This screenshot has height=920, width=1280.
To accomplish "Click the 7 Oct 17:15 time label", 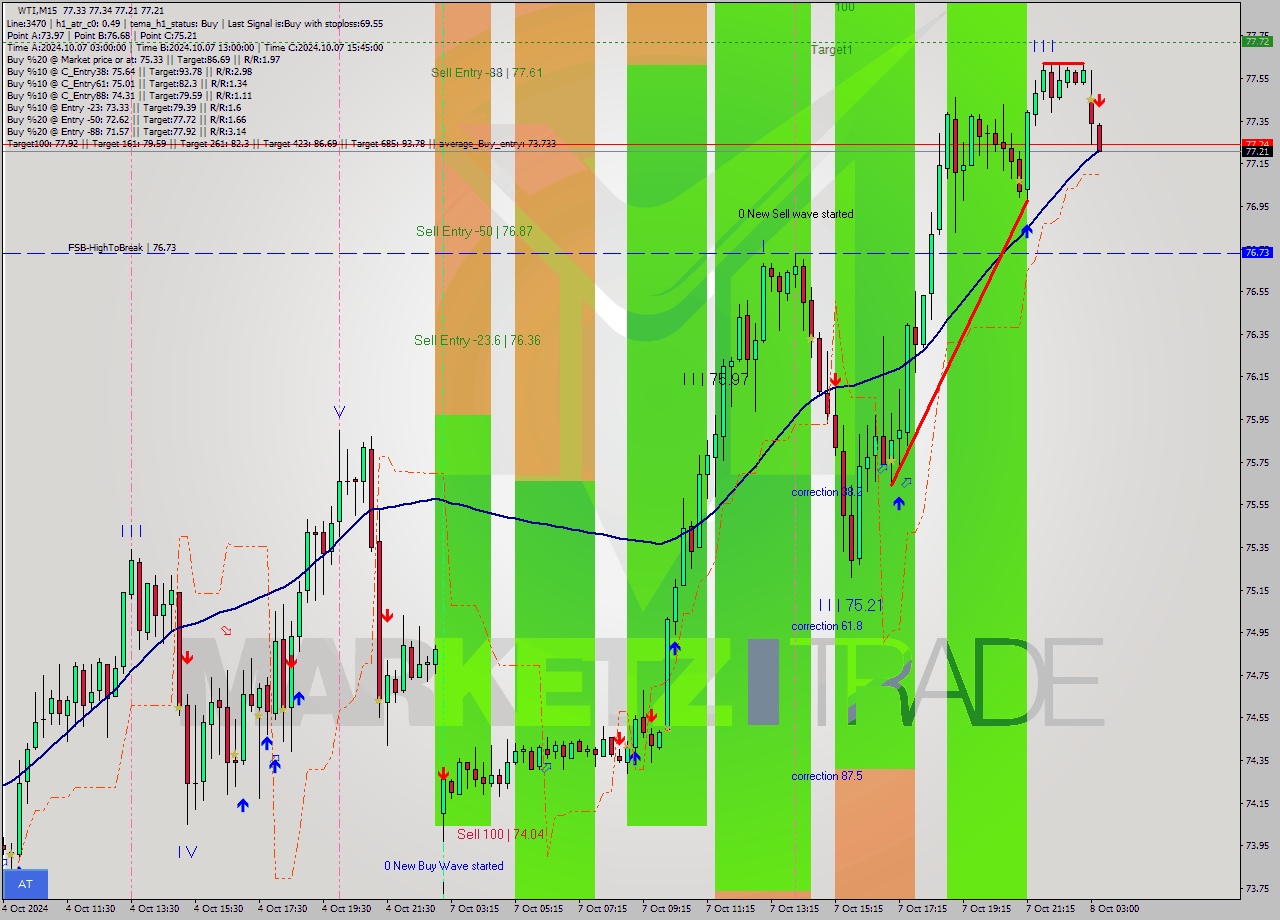I will click(923, 909).
